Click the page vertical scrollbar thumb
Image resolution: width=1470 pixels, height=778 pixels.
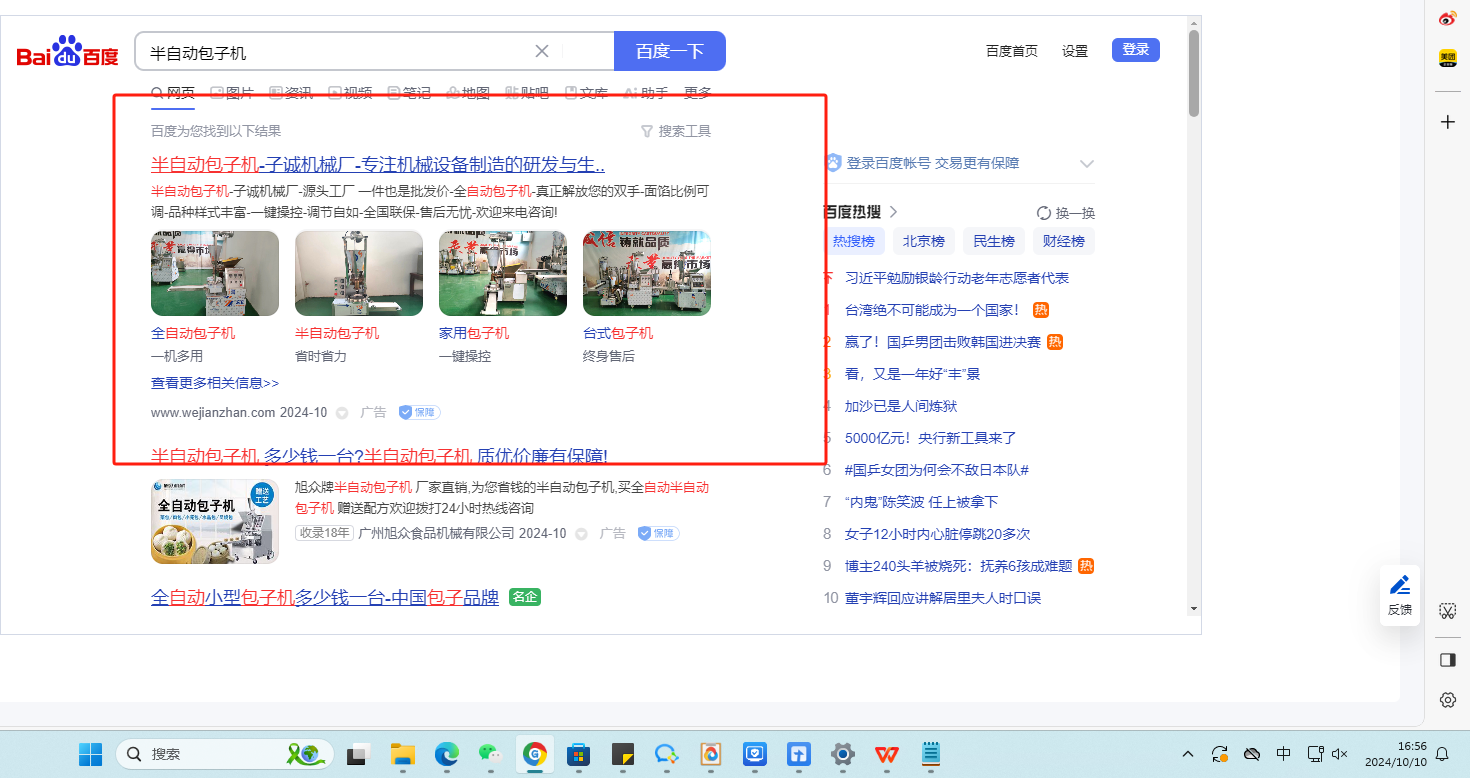click(1193, 73)
